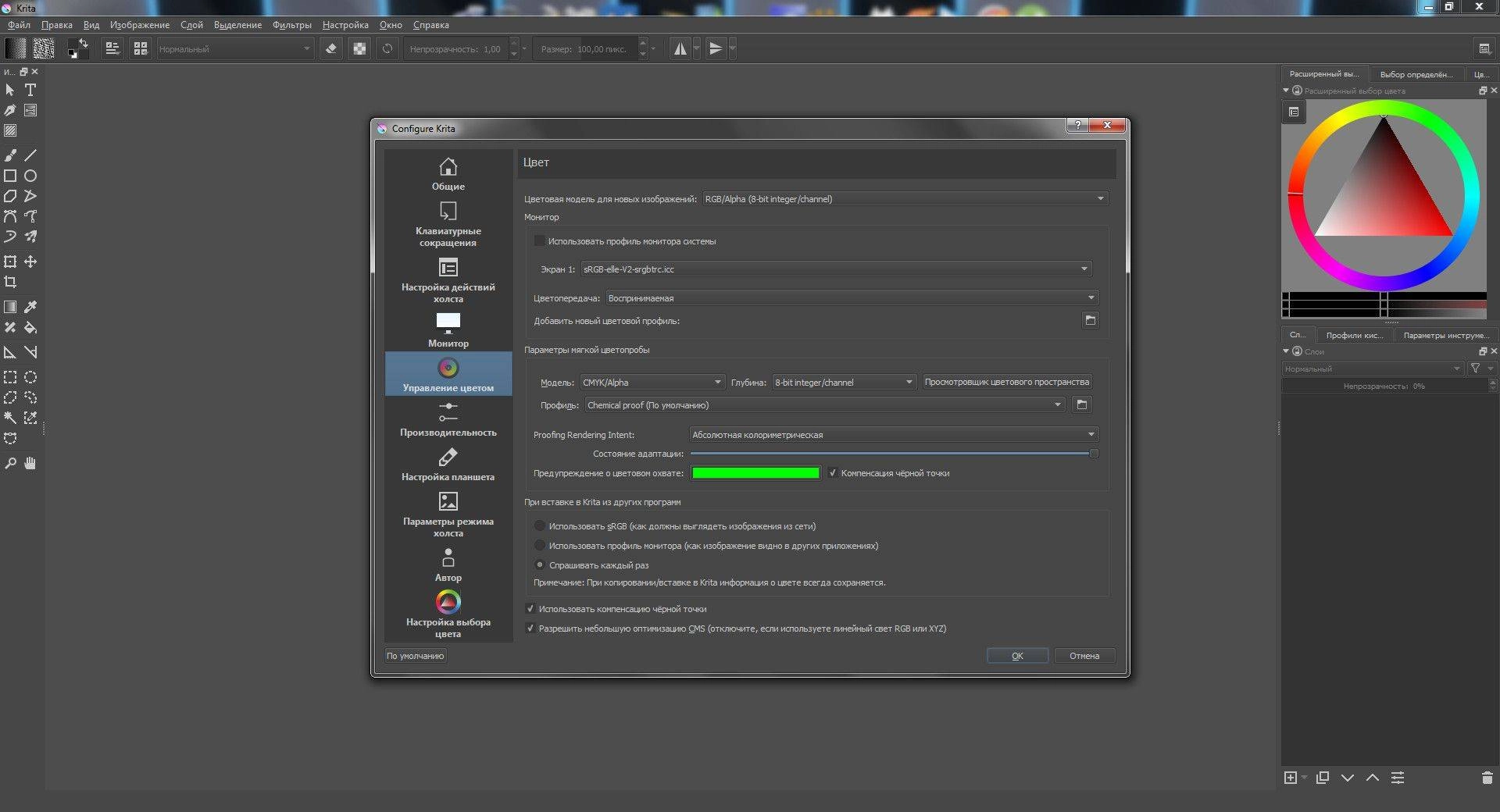Image resolution: width=1500 pixels, height=812 pixels.
Task: Click the reload brush preset icon
Action: [x=387, y=48]
